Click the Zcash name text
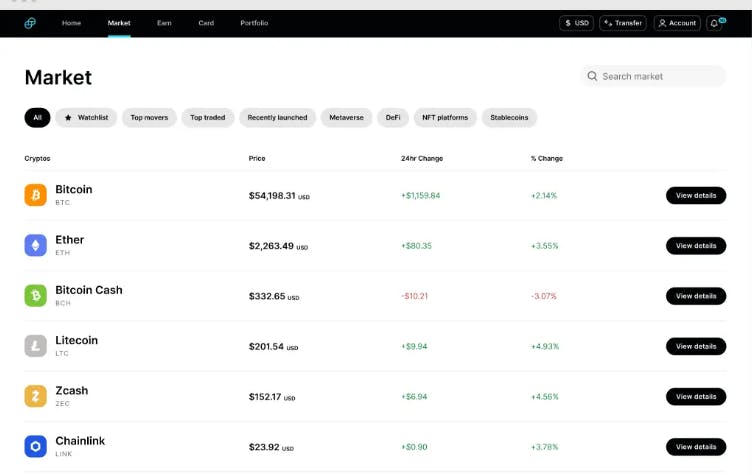The width and height of the screenshot is (752, 475). [72, 391]
